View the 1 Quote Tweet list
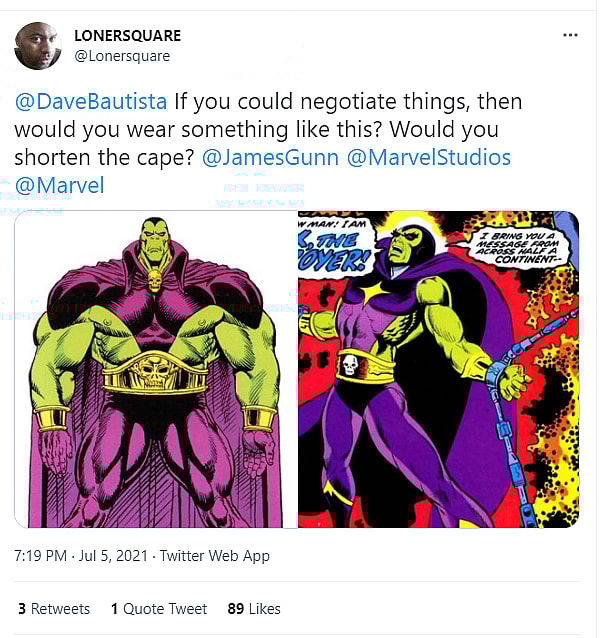The height and width of the screenshot is (638, 600). click(x=159, y=609)
